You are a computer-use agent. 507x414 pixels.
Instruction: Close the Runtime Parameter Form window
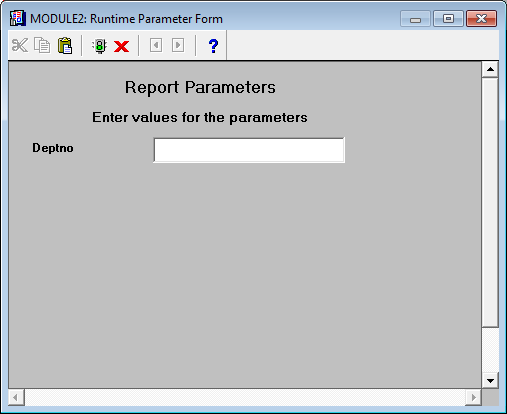481,19
